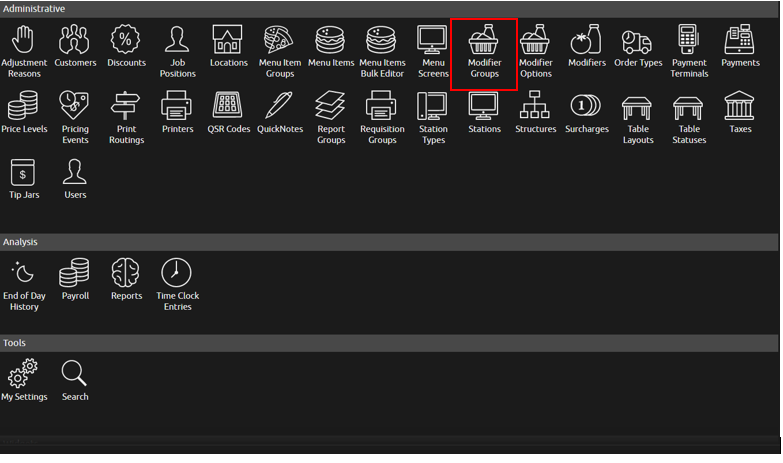Screen dimensions: 783x463
Task: Open Menu Items Bulk Editor
Action: coord(382,51)
